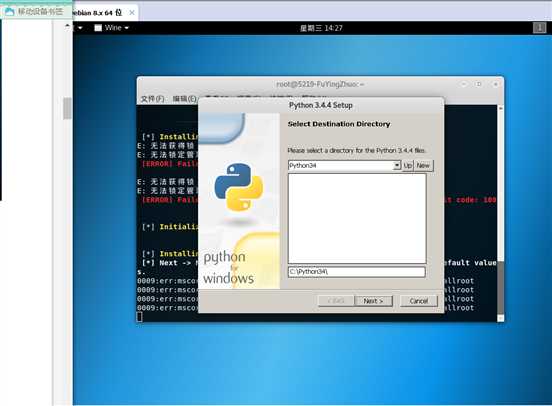Click the 'Select Destination Directory' heading
Image resolution: width=552 pixels, height=406 pixels.
click(339, 124)
